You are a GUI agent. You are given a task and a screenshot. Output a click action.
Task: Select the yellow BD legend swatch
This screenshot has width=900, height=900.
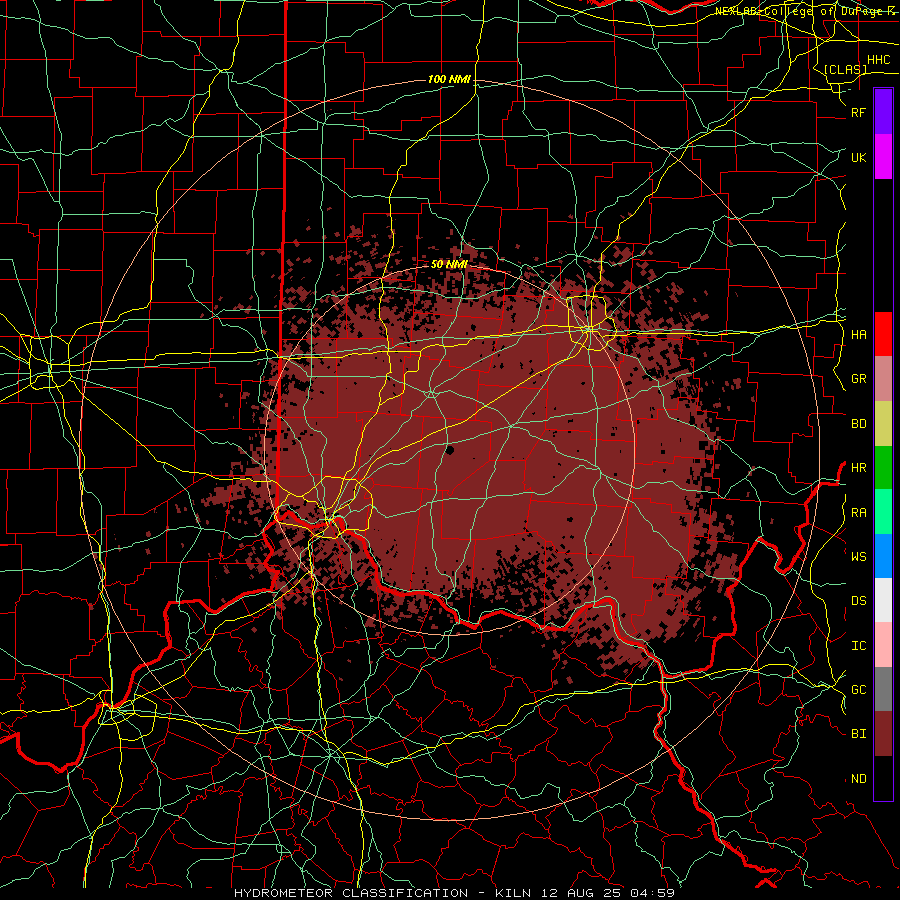(883, 424)
